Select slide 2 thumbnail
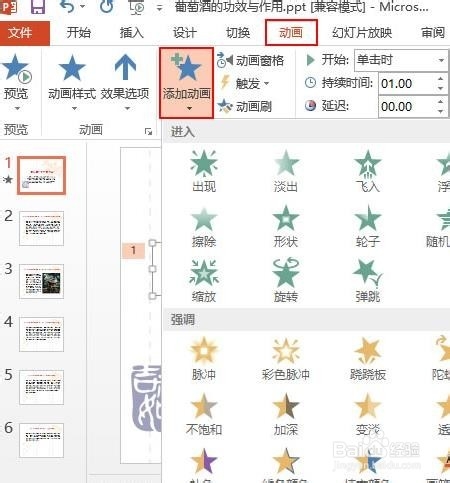 42,228
